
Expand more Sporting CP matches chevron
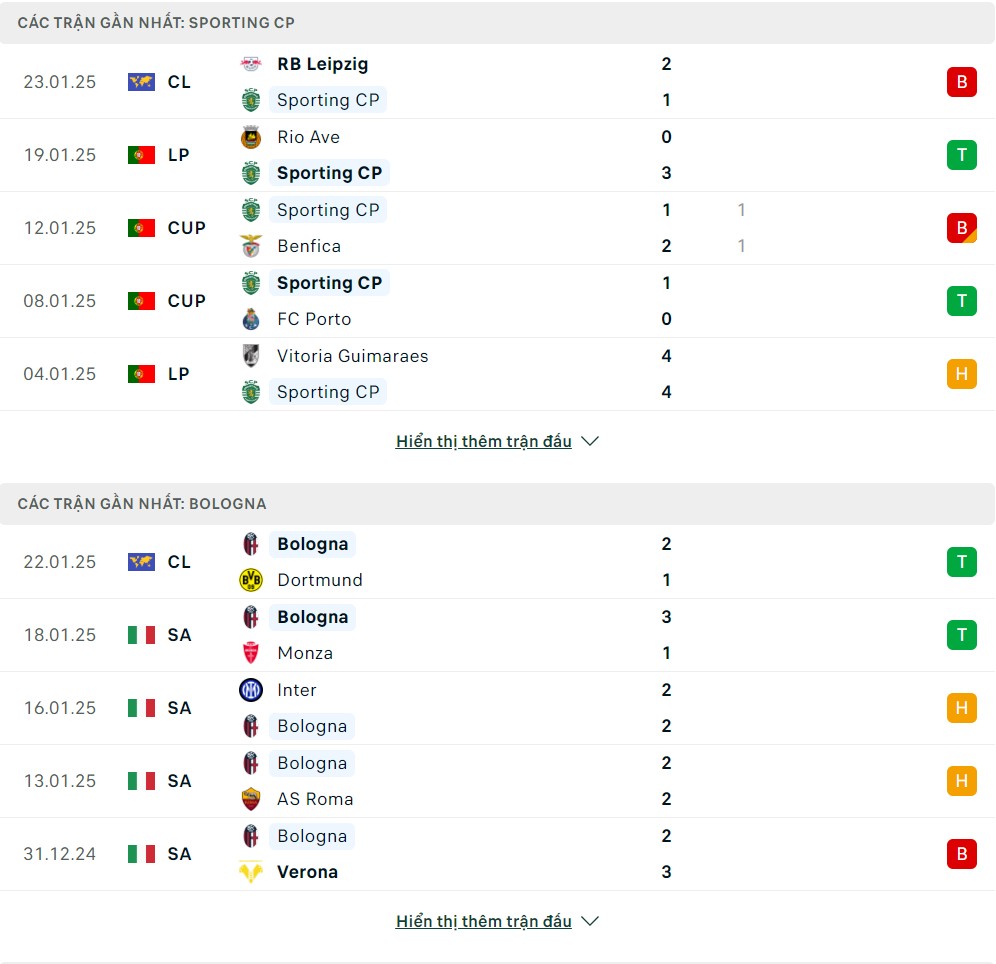click(590, 441)
